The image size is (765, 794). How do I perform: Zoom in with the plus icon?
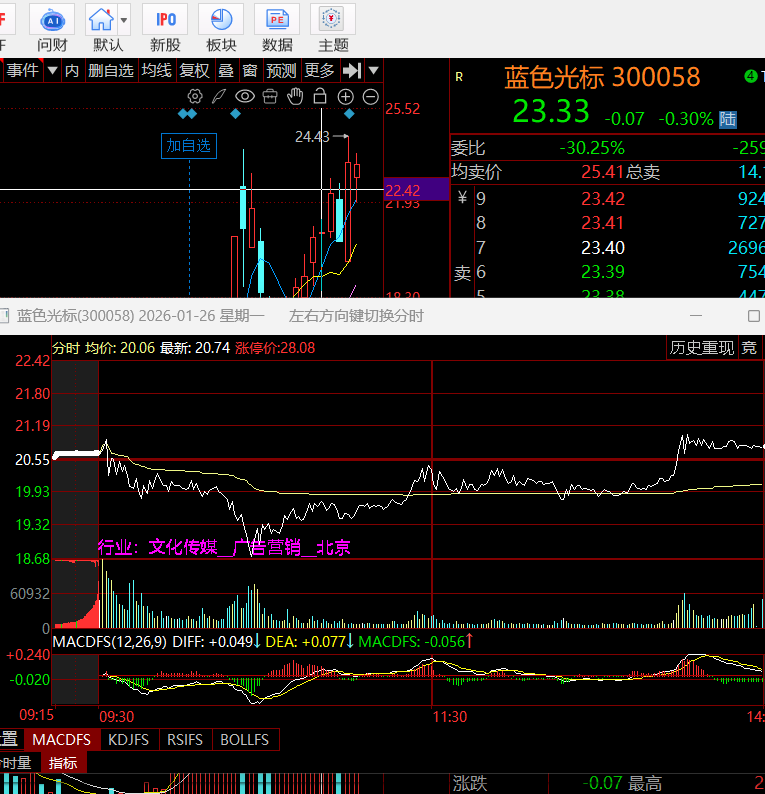point(345,96)
